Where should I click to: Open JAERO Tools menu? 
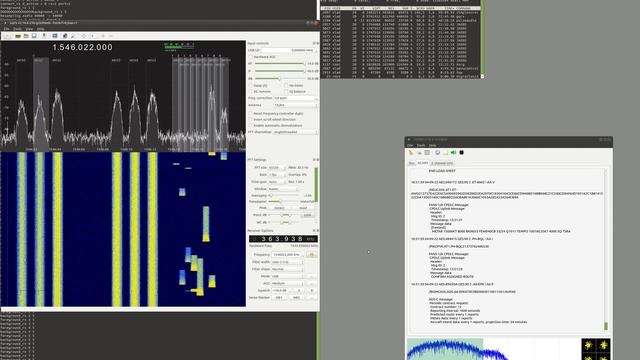point(421,145)
